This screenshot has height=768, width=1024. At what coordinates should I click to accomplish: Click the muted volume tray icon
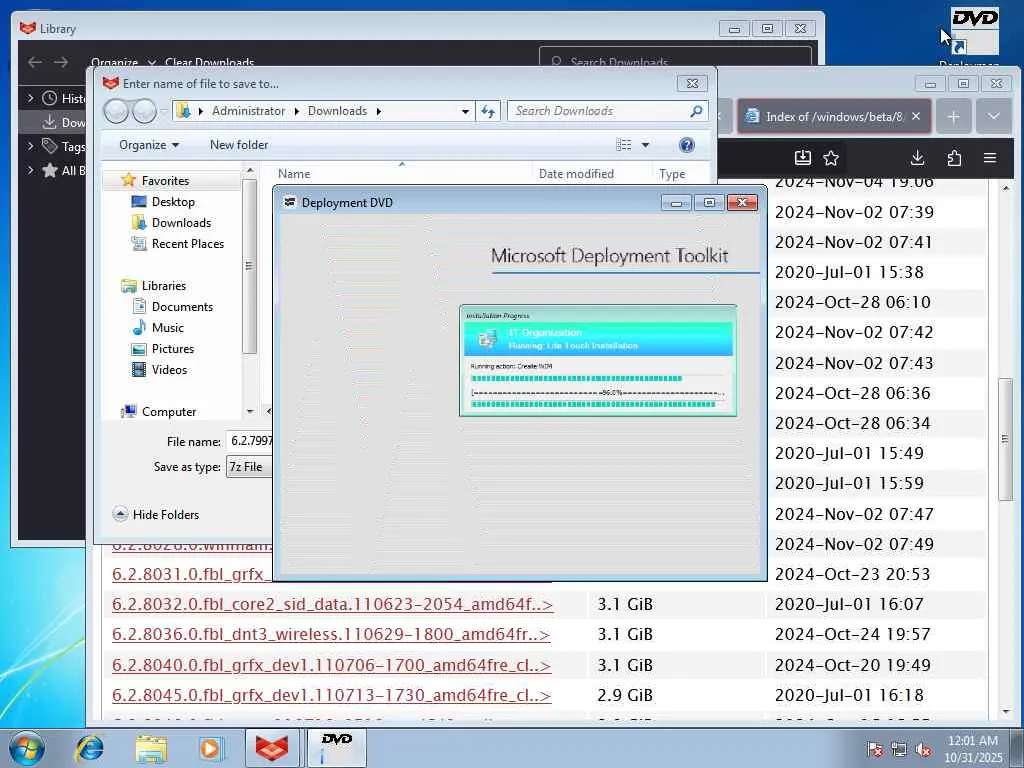click(923, 749)
